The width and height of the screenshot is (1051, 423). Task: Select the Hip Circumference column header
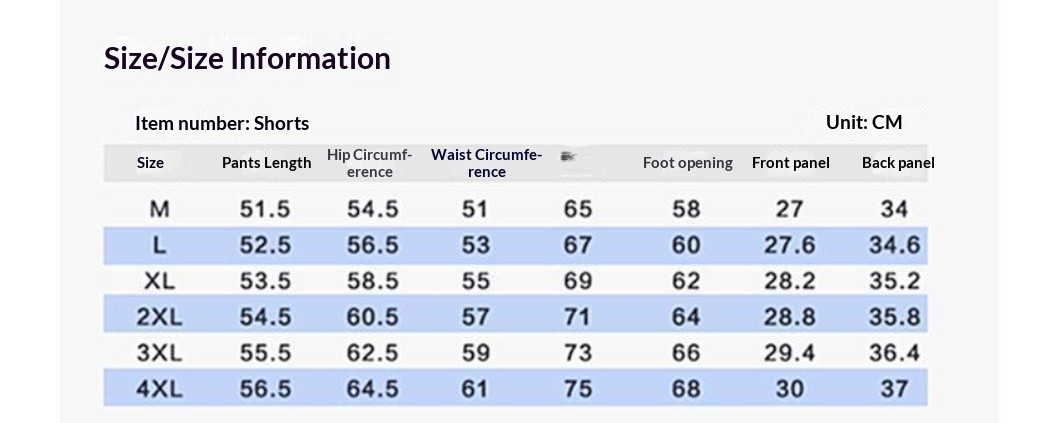(x=369, y=163)
